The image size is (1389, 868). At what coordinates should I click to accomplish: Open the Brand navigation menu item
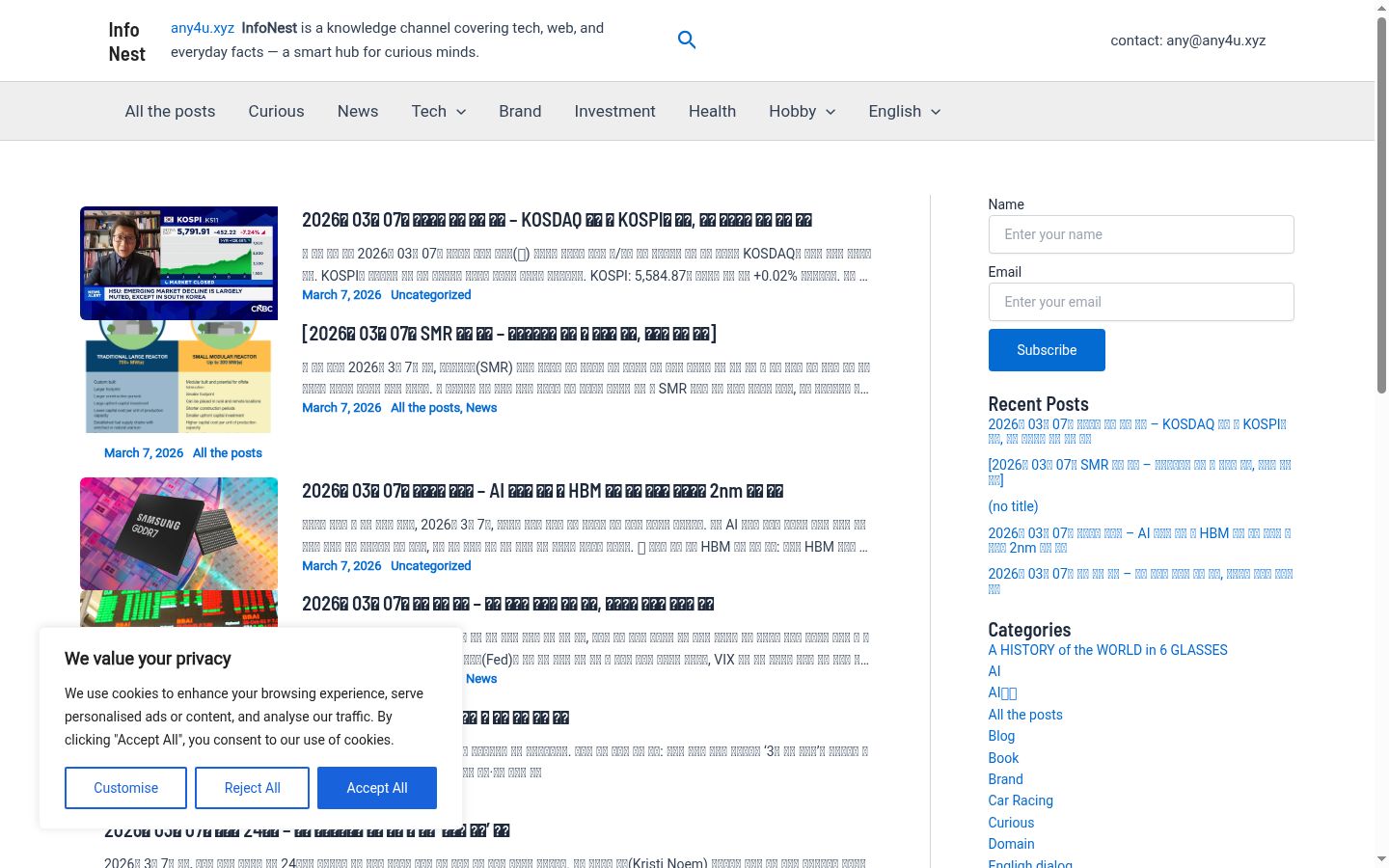coord(520,111)
